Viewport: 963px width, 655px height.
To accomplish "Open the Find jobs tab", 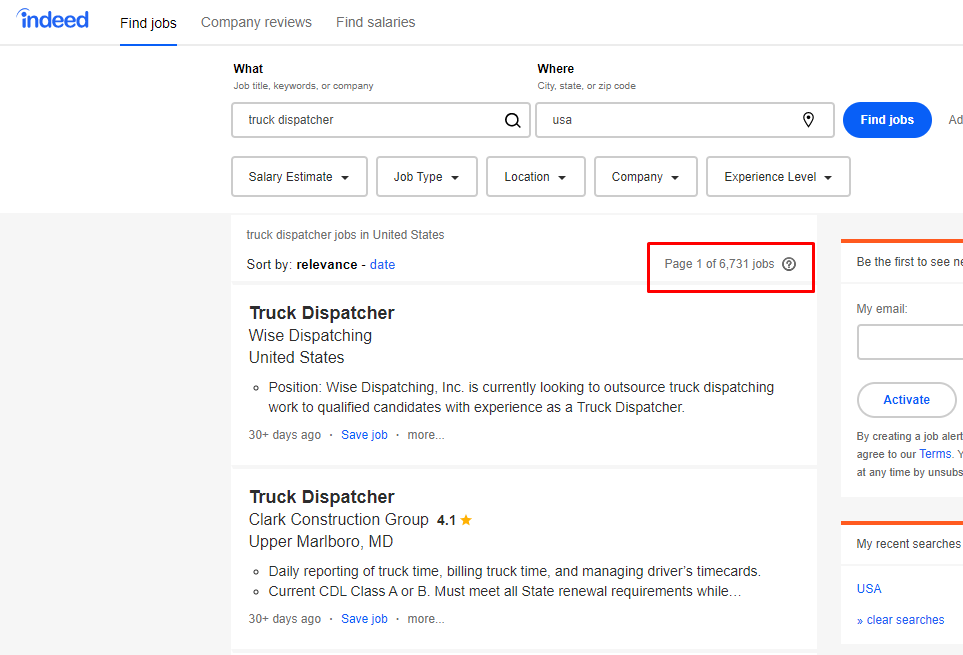I will pyautogui.click(x=148, y=23).
